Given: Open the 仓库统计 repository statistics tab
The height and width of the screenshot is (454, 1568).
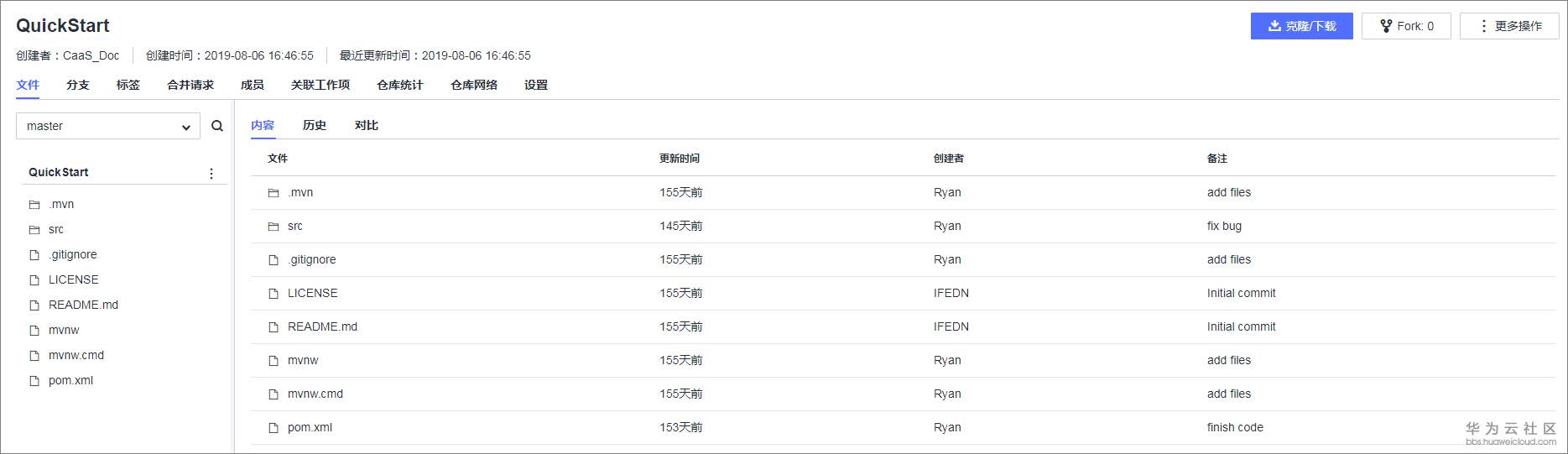Looking at the screenshot, I should pyautogui.click(x=400, y=85).
